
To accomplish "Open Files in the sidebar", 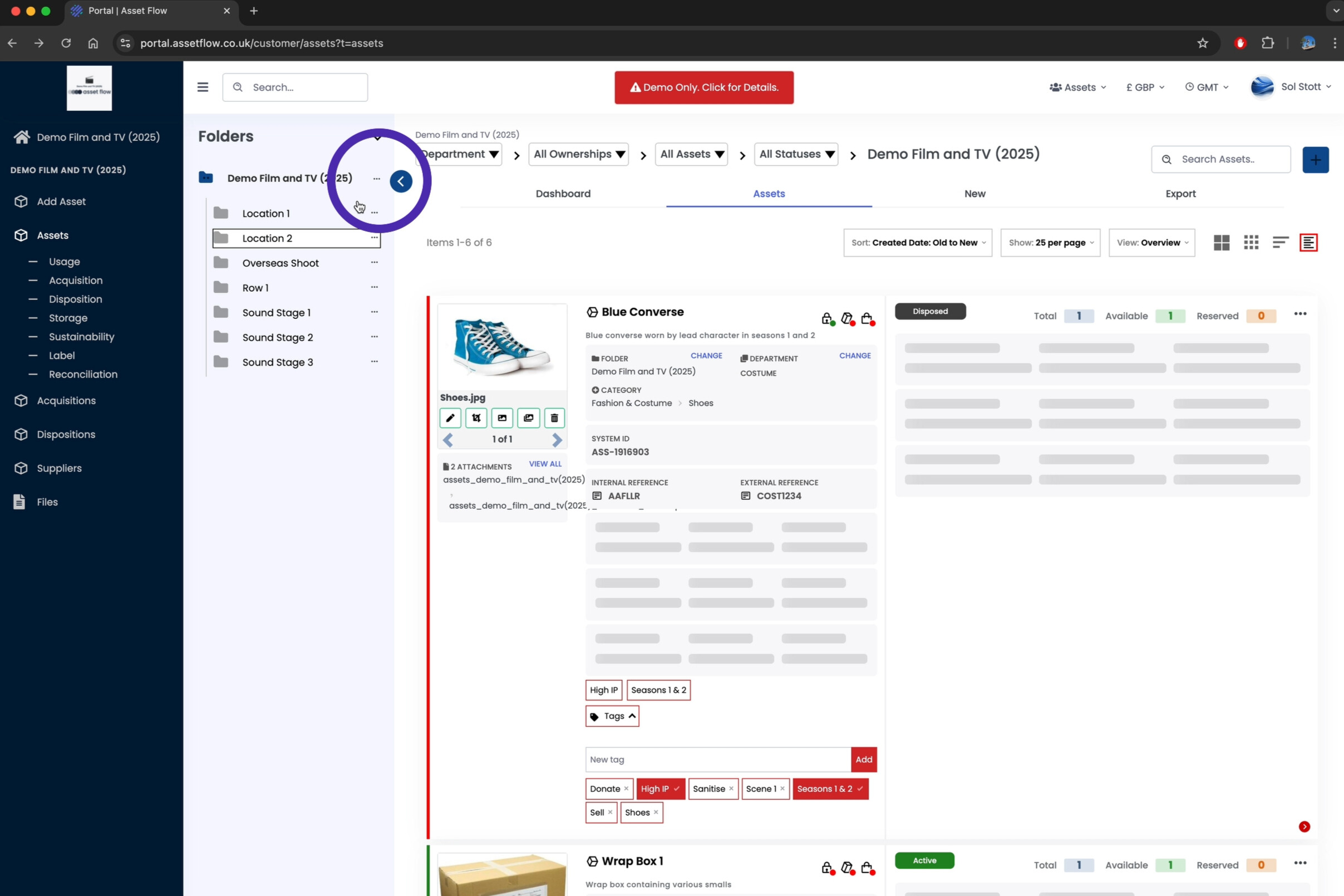I will tap(47, 502).
